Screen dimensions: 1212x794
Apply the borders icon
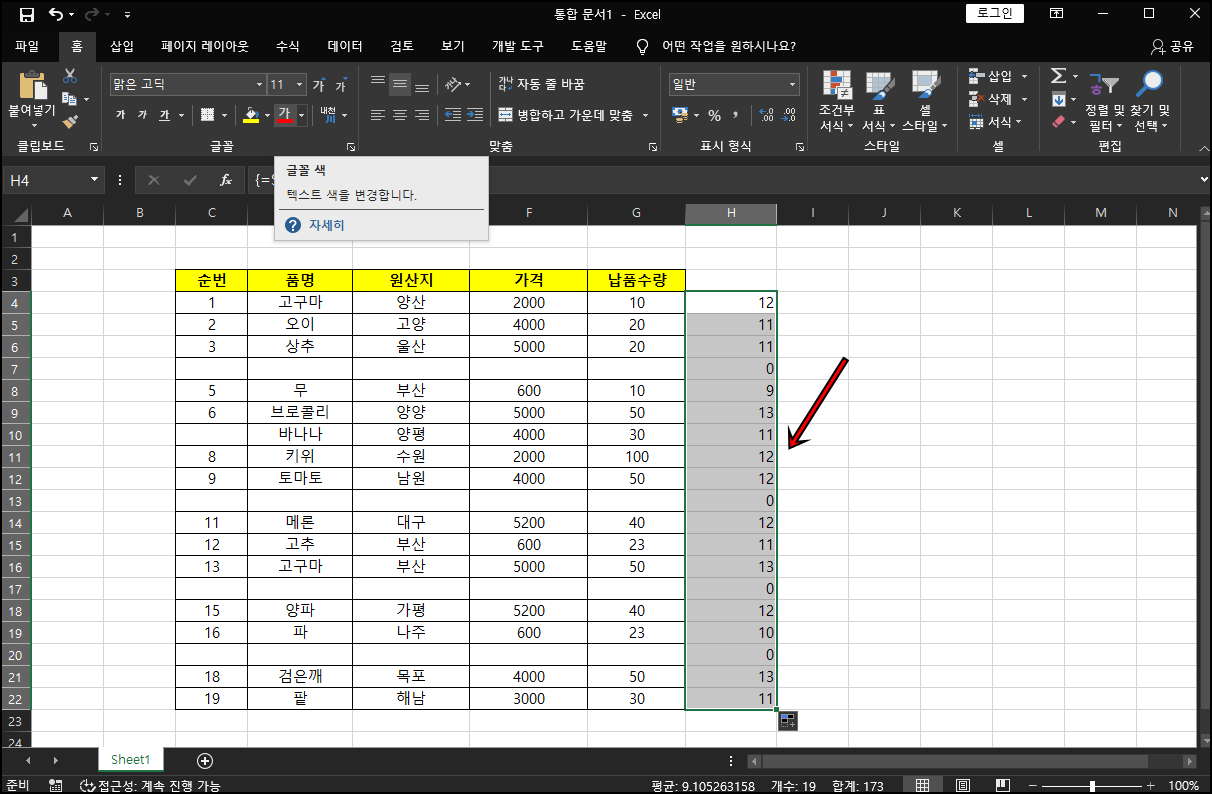pos(208,115)
